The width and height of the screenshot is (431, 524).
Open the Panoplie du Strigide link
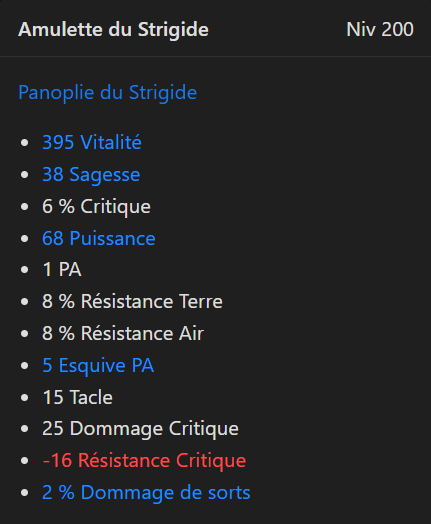(x=108, y=93)
